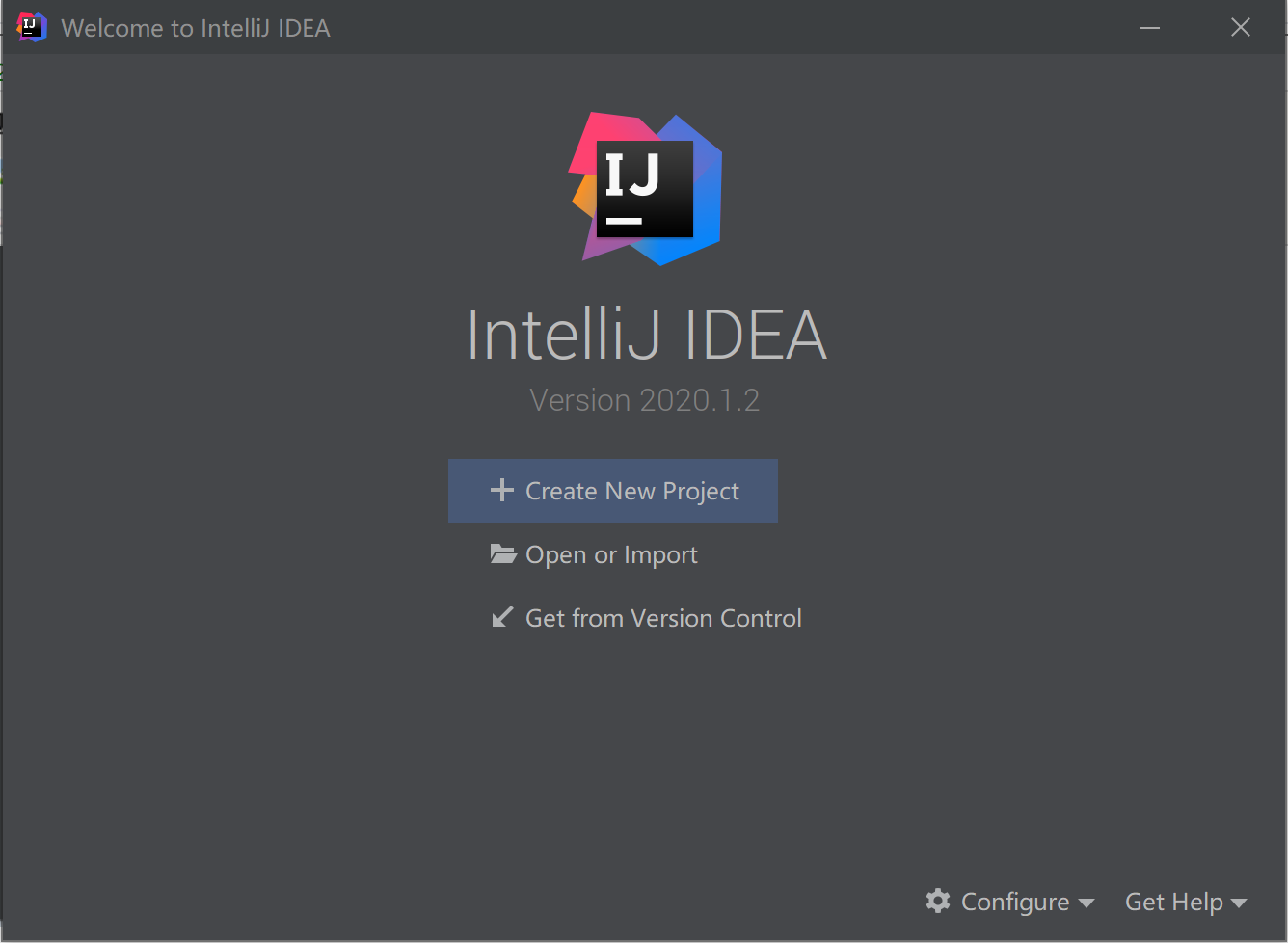Click the Configure gear icon
Image resolution: width=1288 pixels, height=943 pixels.
click(937, 902)
